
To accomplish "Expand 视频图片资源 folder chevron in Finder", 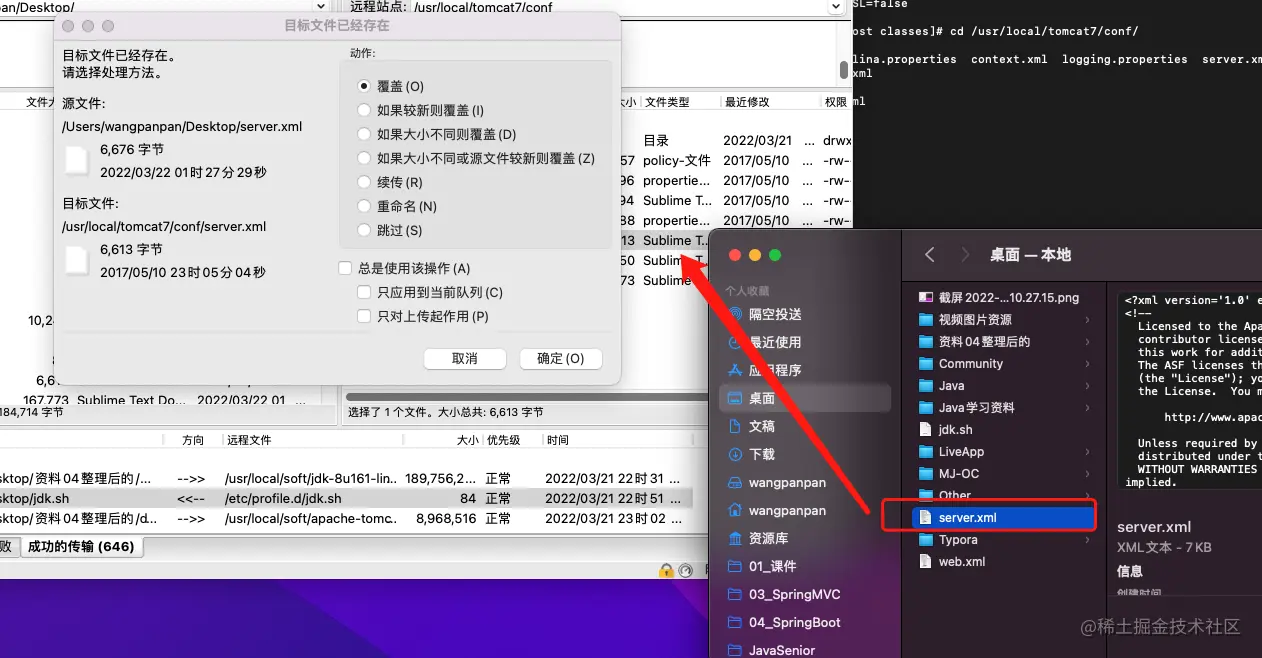I will click(1087, 320).
